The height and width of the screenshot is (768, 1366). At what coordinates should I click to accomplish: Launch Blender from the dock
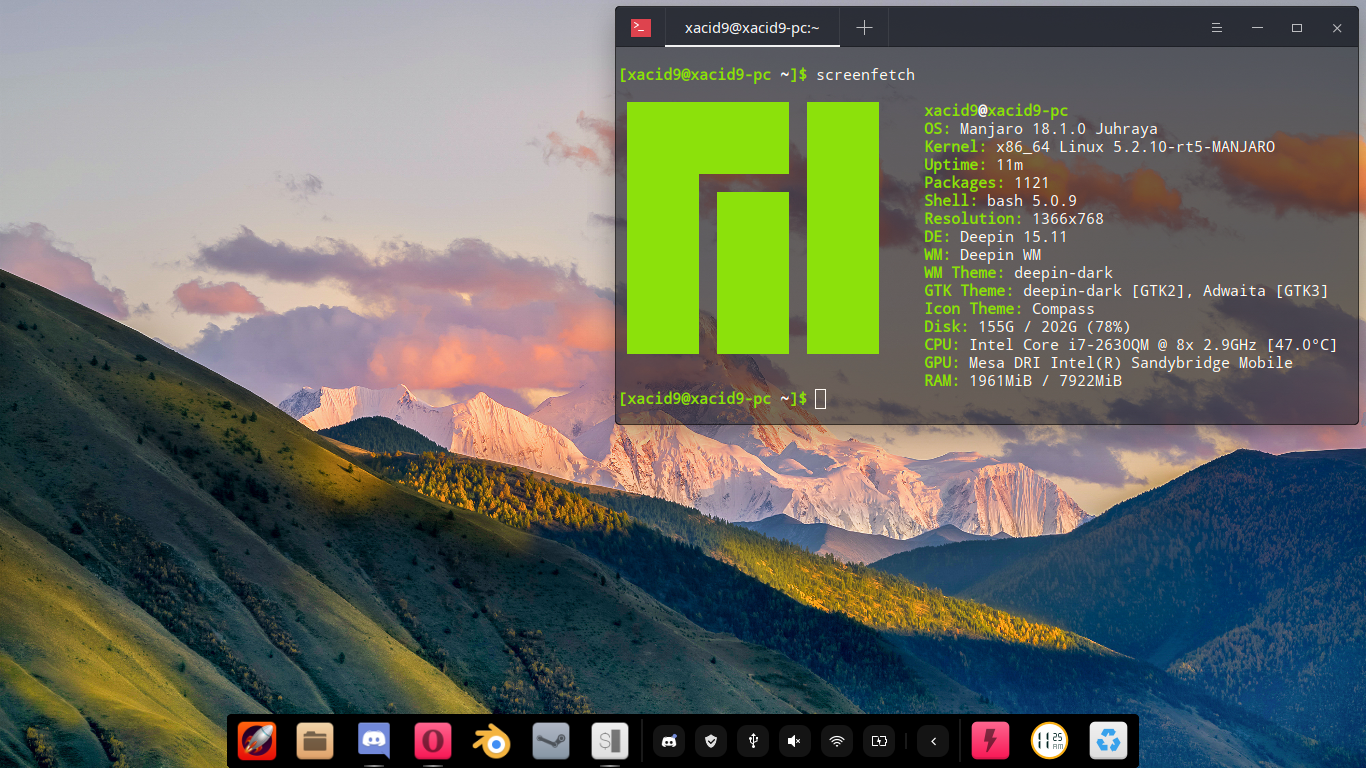click(492, 741)
